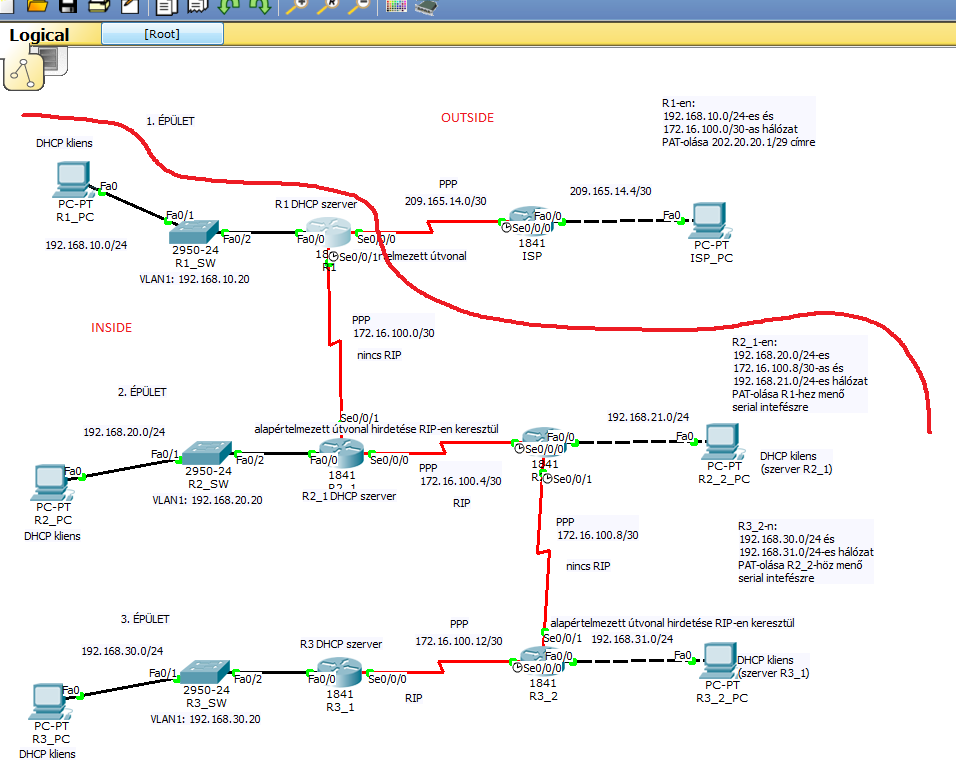
Task: Click the 172.16.100.4/30 label
Action: point(461,481)
